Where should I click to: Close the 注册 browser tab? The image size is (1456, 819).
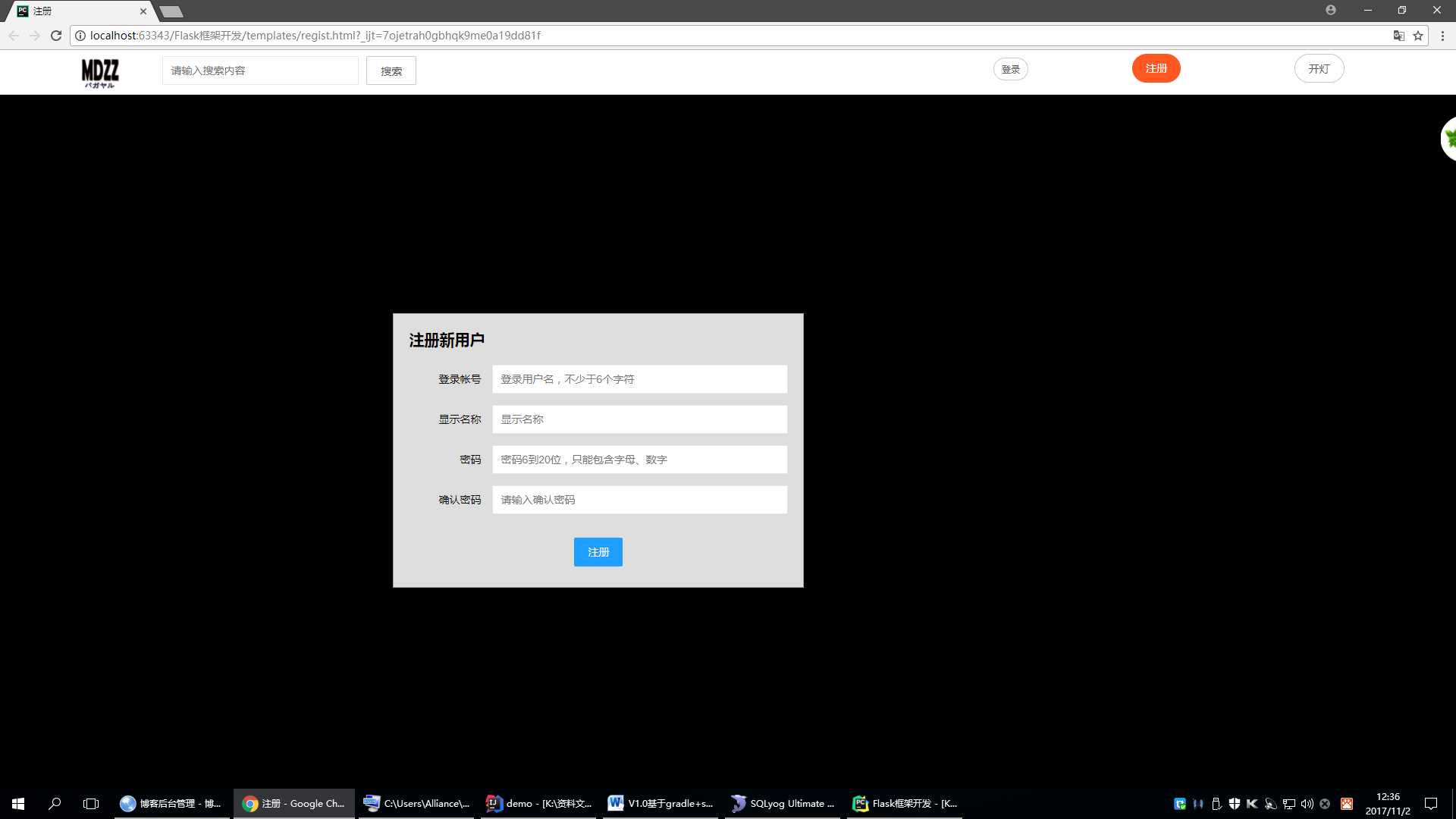[x=143, y=11]
